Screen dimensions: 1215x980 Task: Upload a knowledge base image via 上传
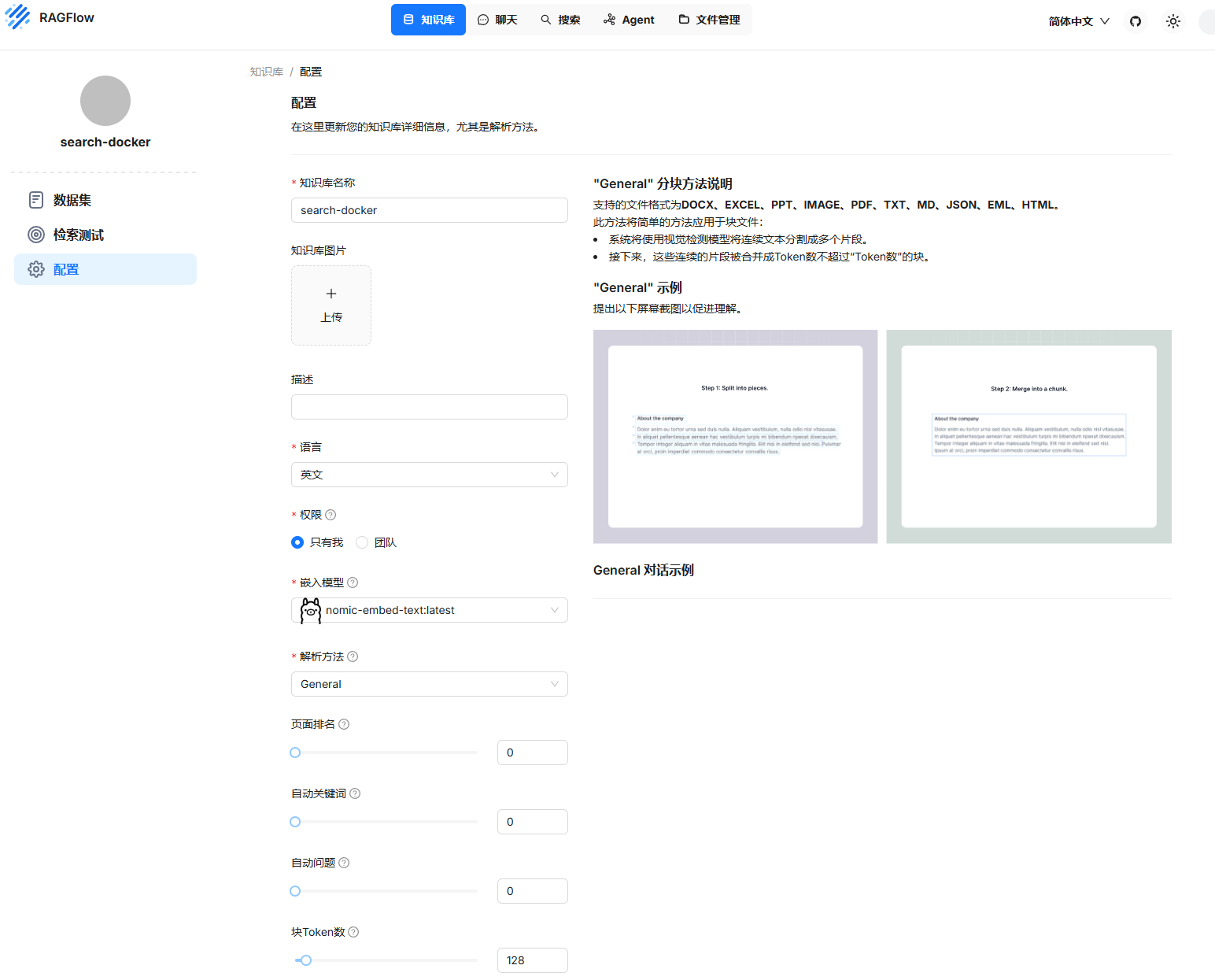pyautogui.click(x=331, y=305)
